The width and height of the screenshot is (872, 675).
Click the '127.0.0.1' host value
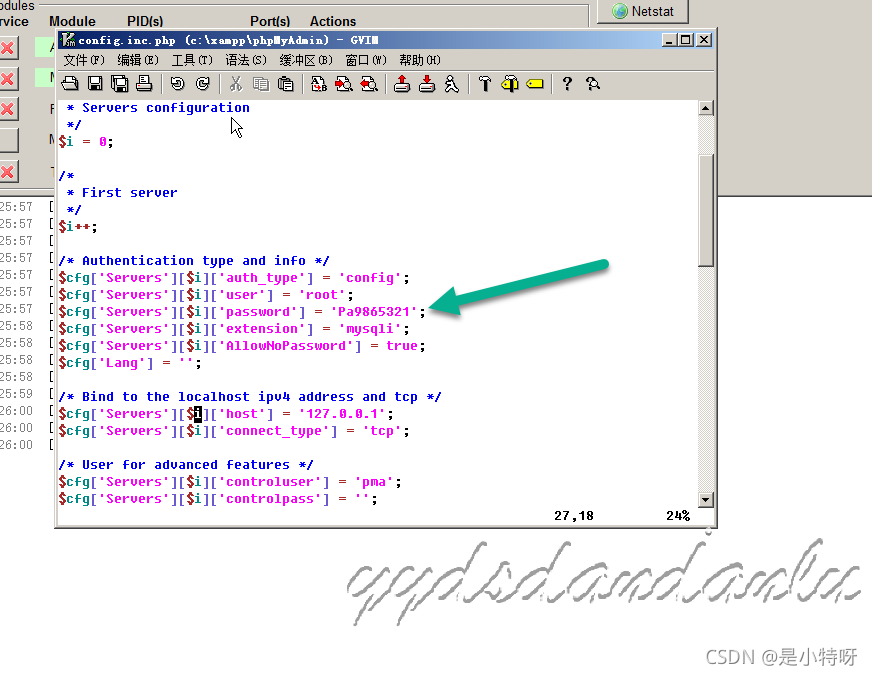click(x=342, y=414)
